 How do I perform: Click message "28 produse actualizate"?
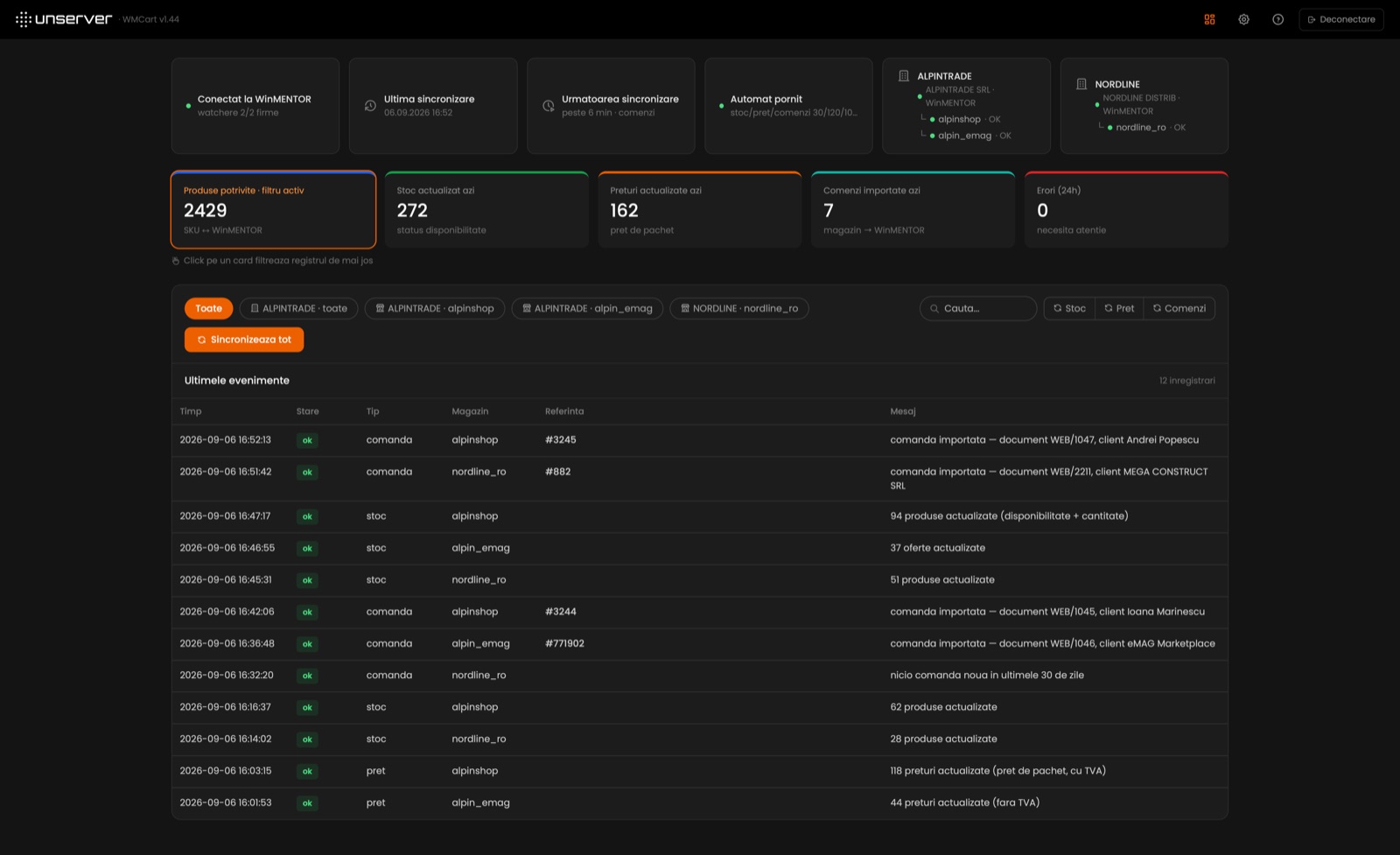tap(943, 739)
